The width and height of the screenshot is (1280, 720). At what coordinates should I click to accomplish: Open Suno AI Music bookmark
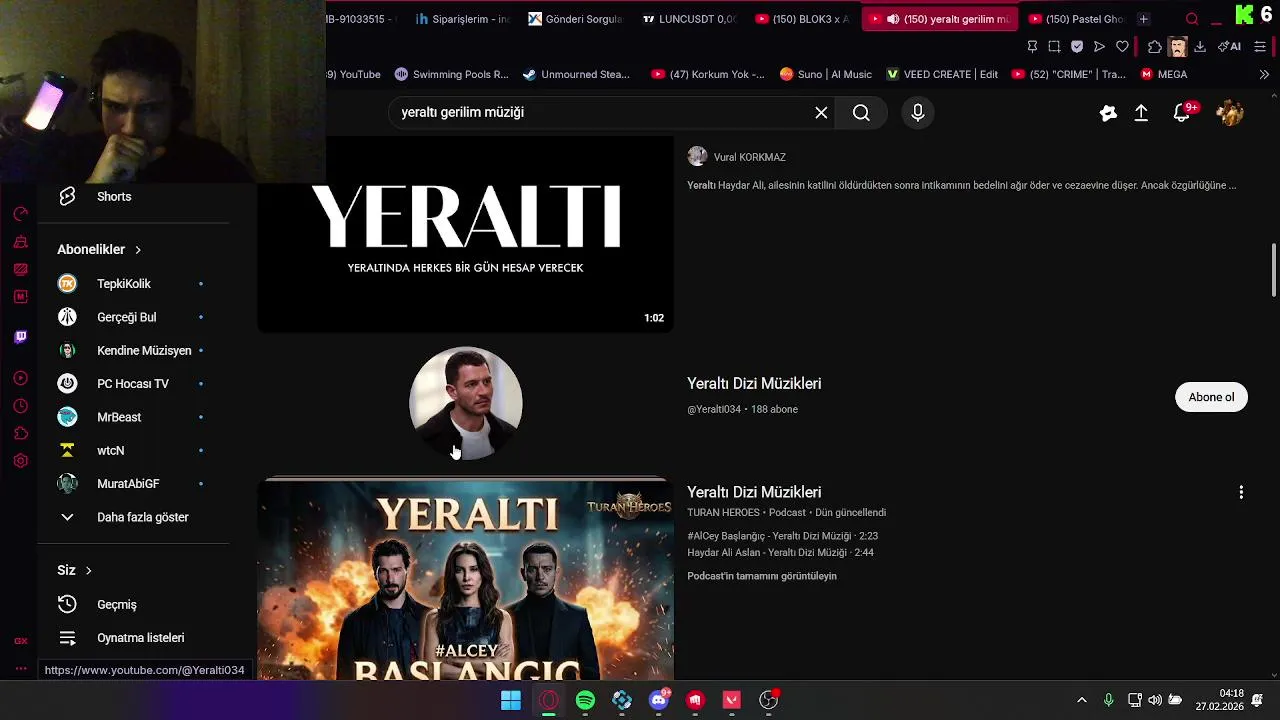826,74
